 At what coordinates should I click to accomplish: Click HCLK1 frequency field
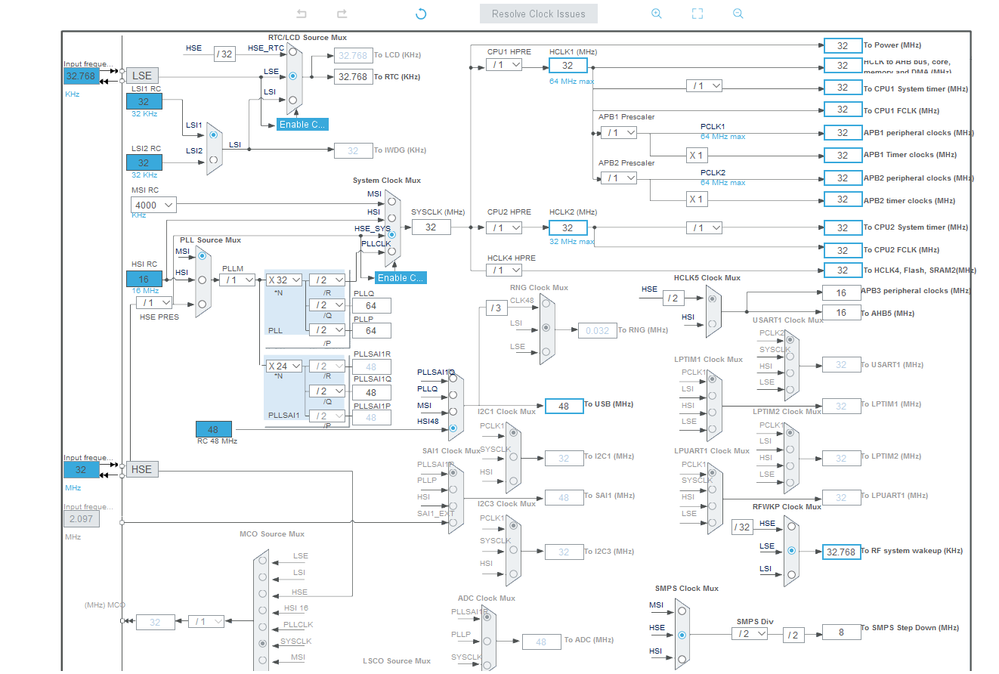(568, 66)
